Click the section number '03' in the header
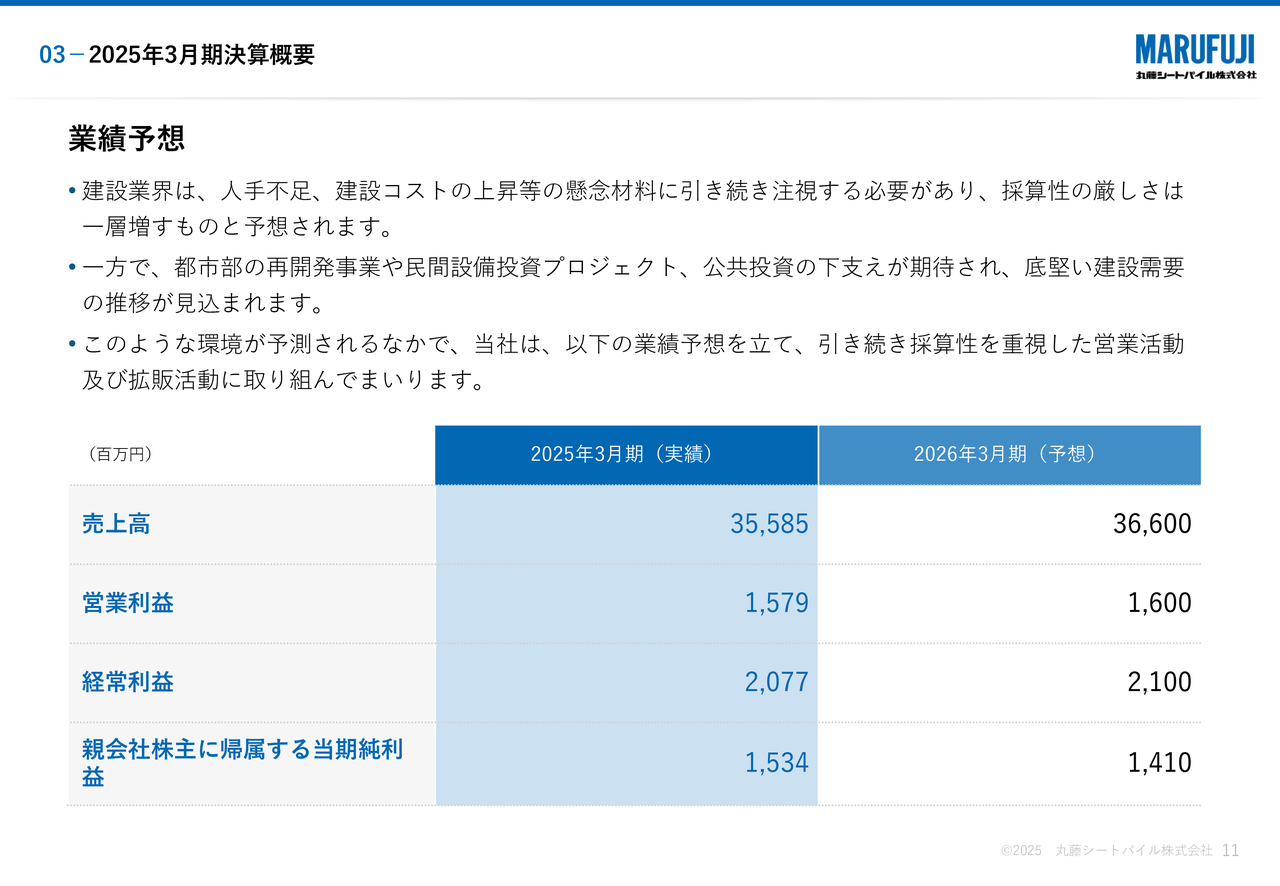This screenshot has height=886, width=1280. [52, 55]
